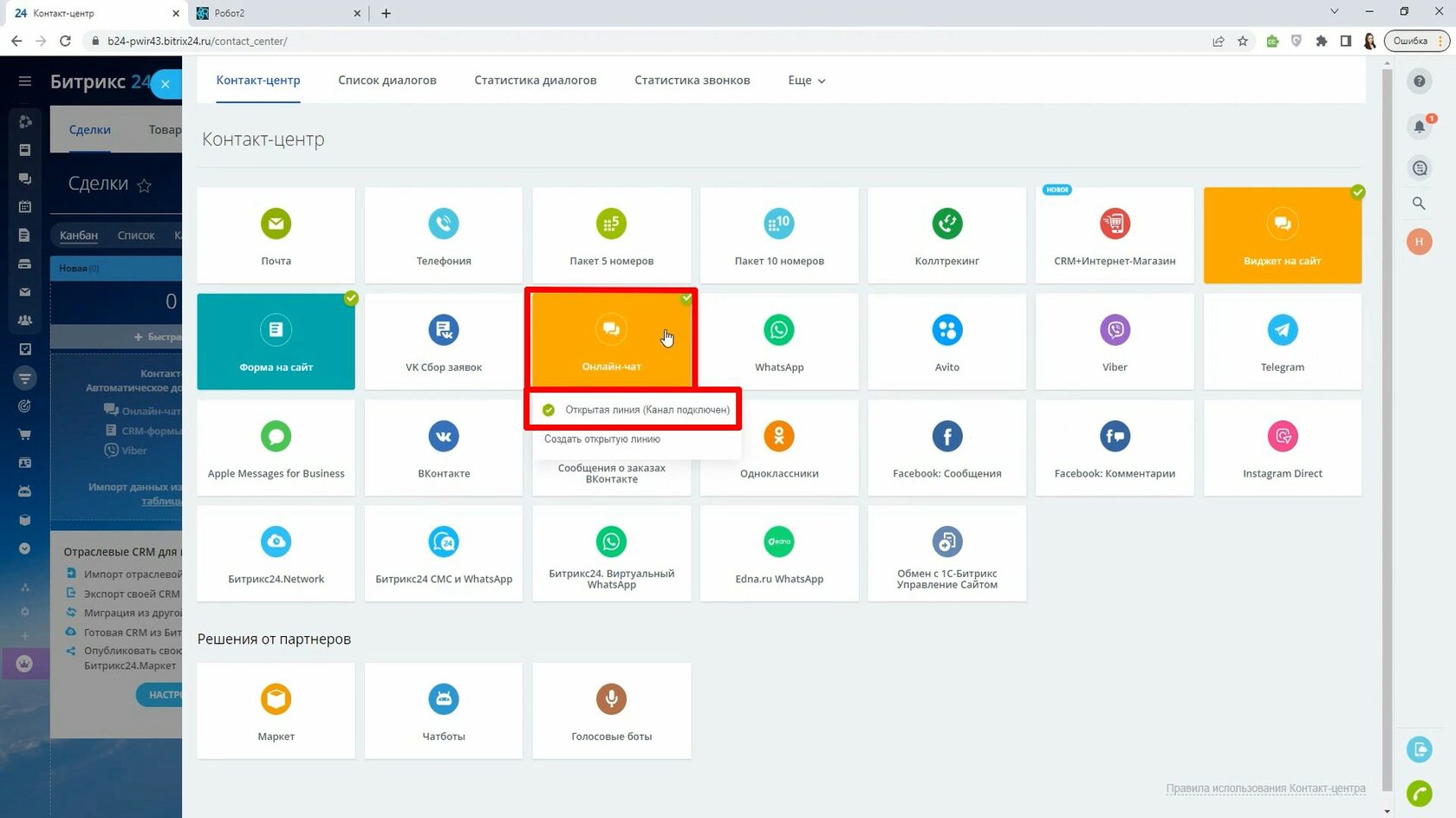
Task: Open the browser extensions puzzle icon
Action: [x=1322, y=41]
